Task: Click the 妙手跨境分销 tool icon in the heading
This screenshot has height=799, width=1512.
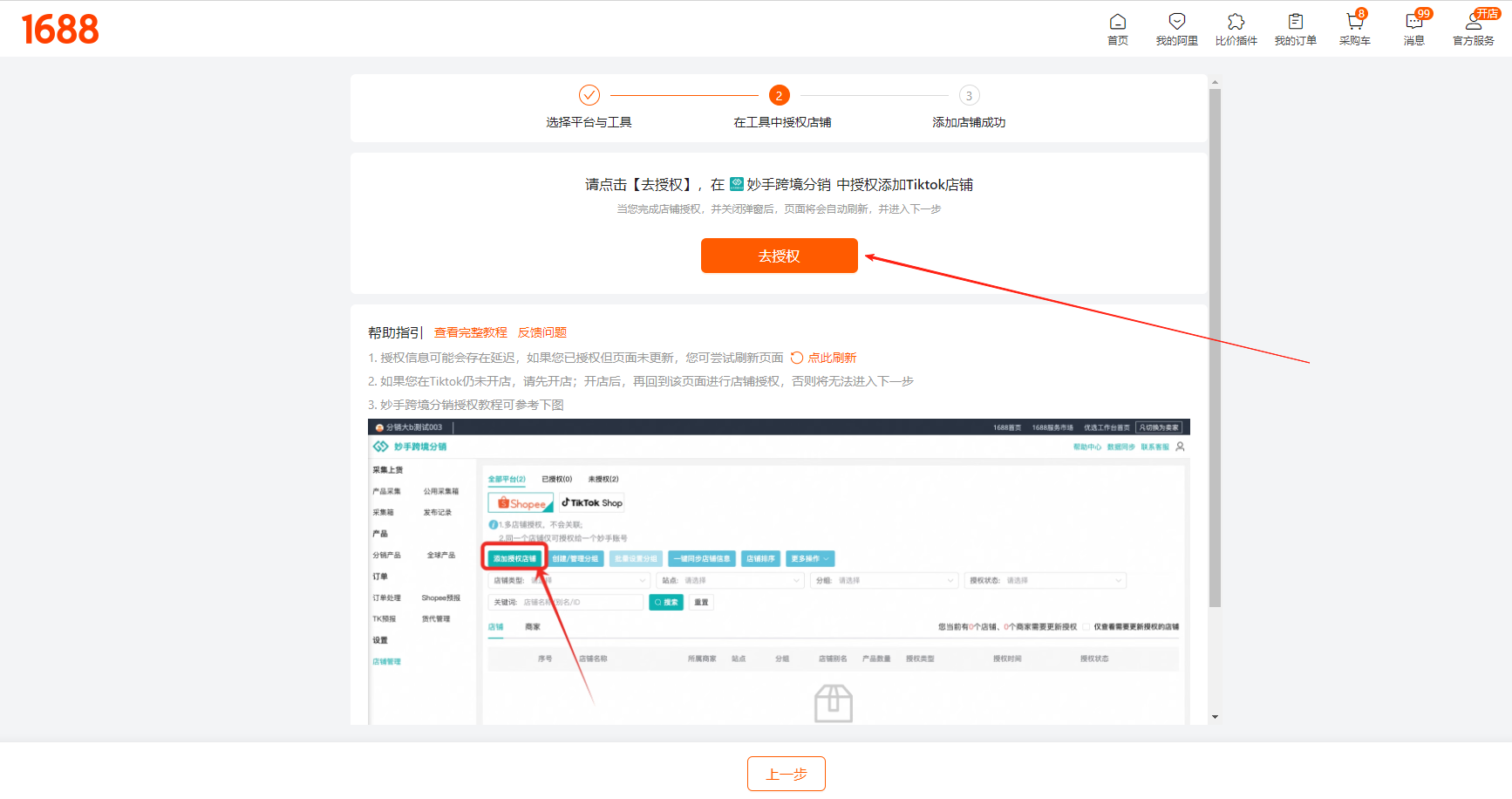Action: click(737, 184)
